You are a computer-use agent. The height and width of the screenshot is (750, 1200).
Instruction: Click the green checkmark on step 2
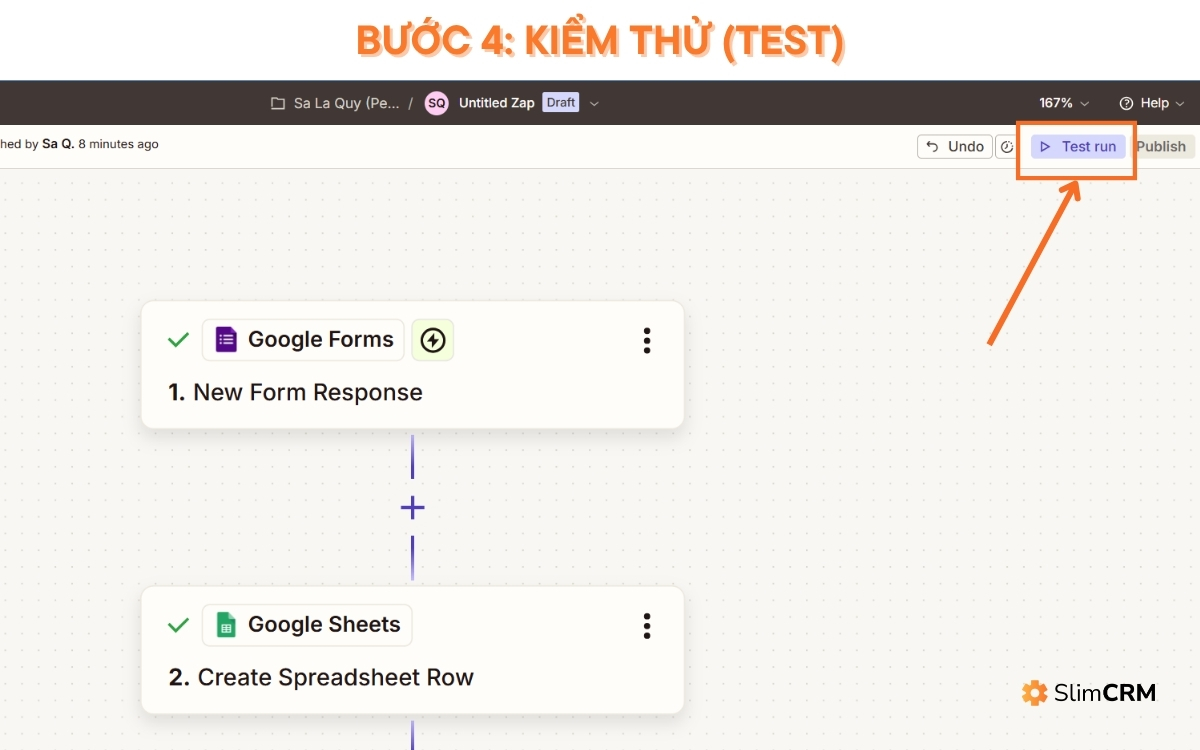(178, 625)
